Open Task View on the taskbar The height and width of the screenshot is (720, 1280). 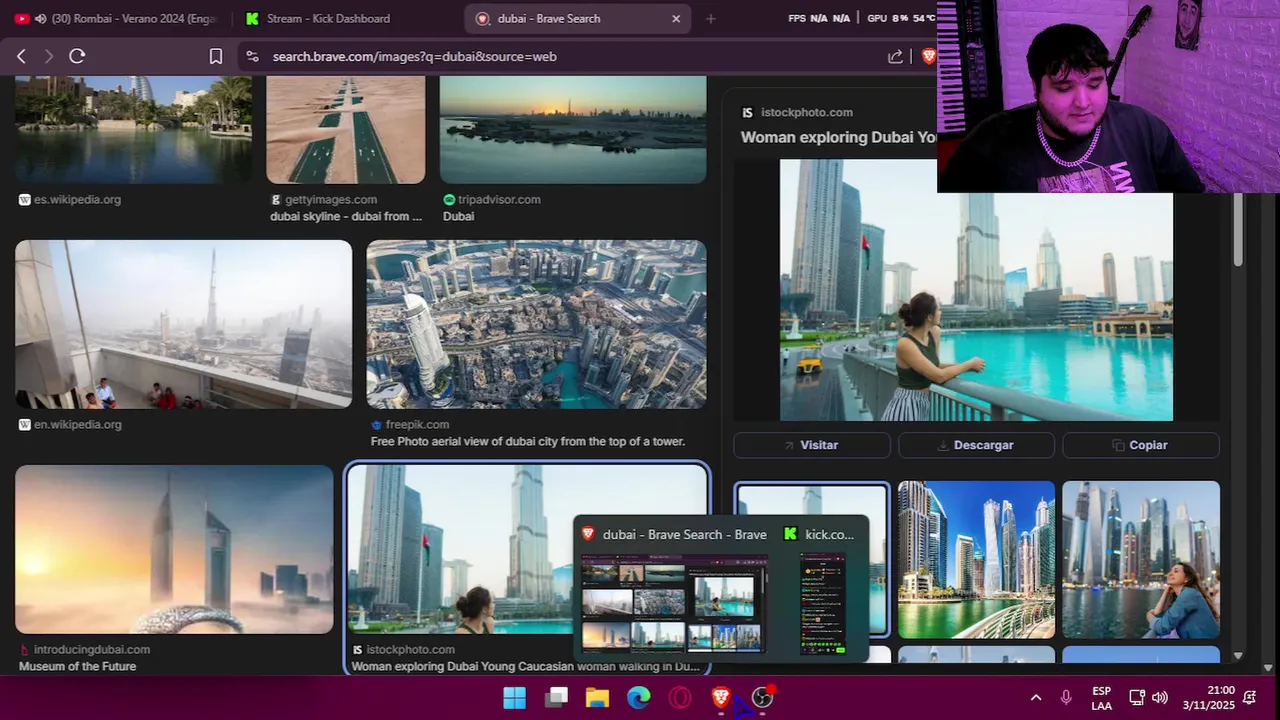pyautogui.click(x=556, y=697)
